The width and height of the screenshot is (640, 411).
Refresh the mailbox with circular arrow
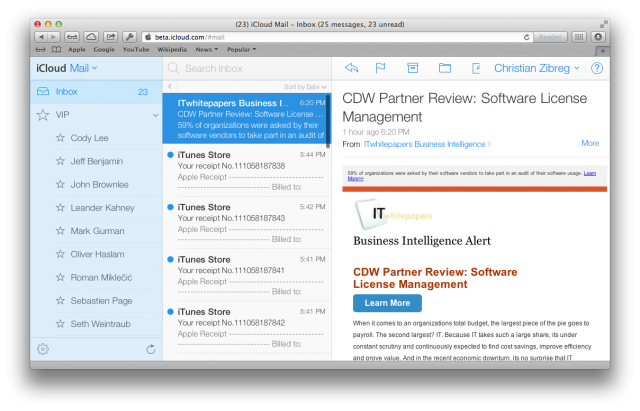150,349
